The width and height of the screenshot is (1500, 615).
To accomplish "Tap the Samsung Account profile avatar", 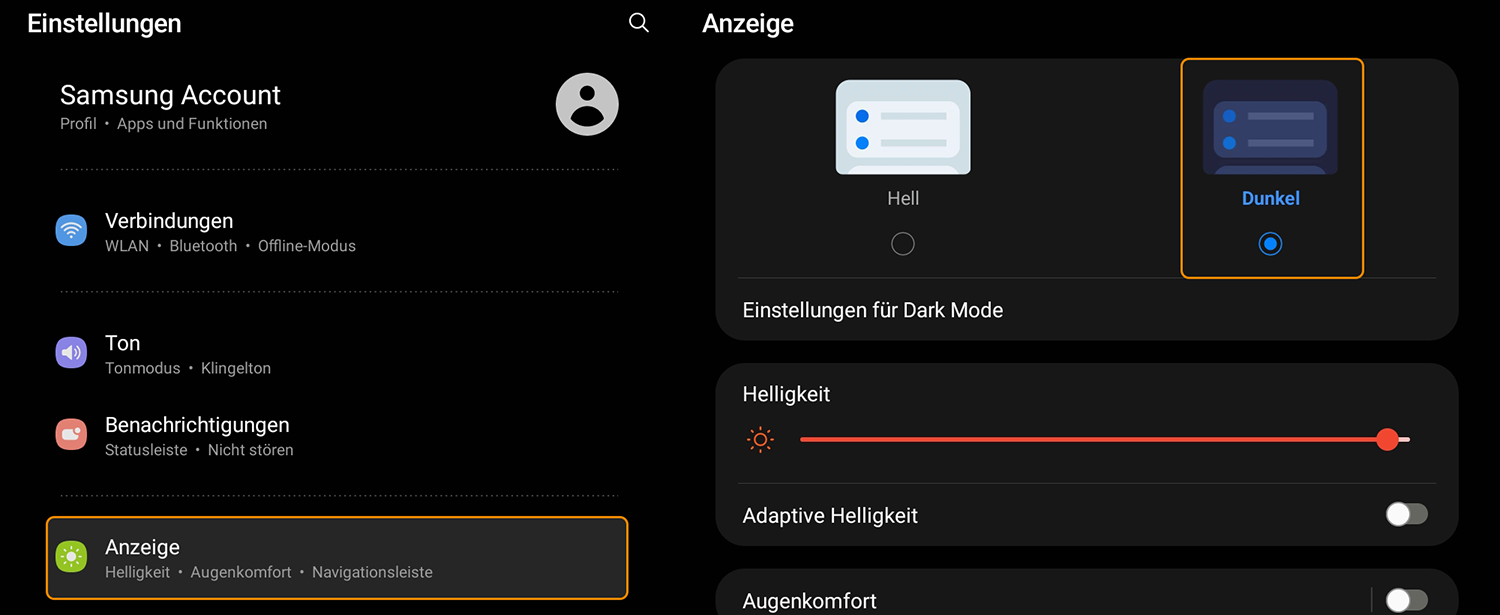I will coord(587,104).
